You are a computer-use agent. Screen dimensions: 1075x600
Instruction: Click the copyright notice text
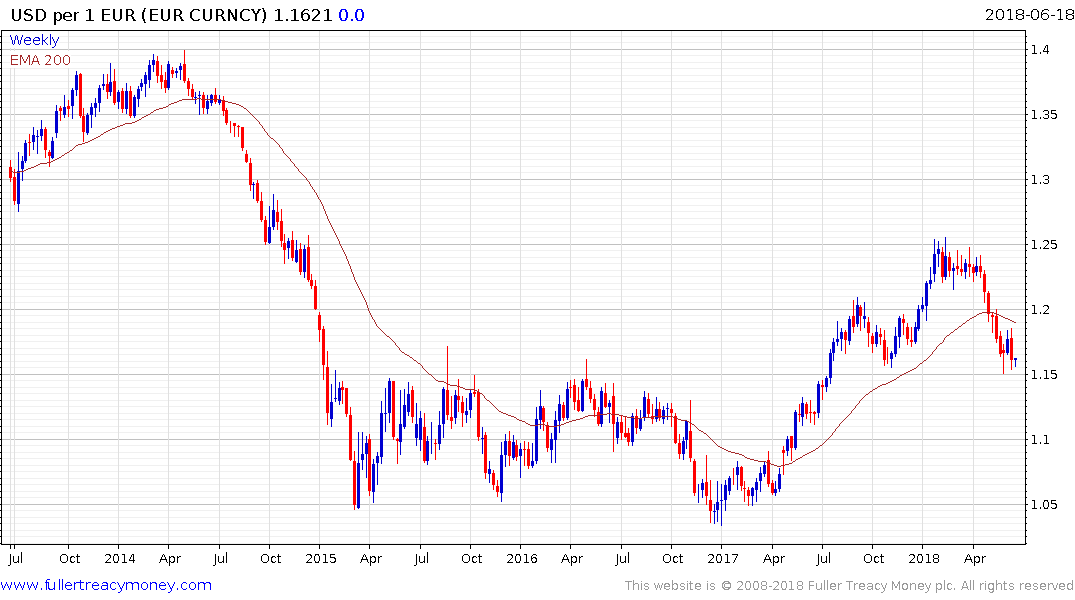coord(849,586)
